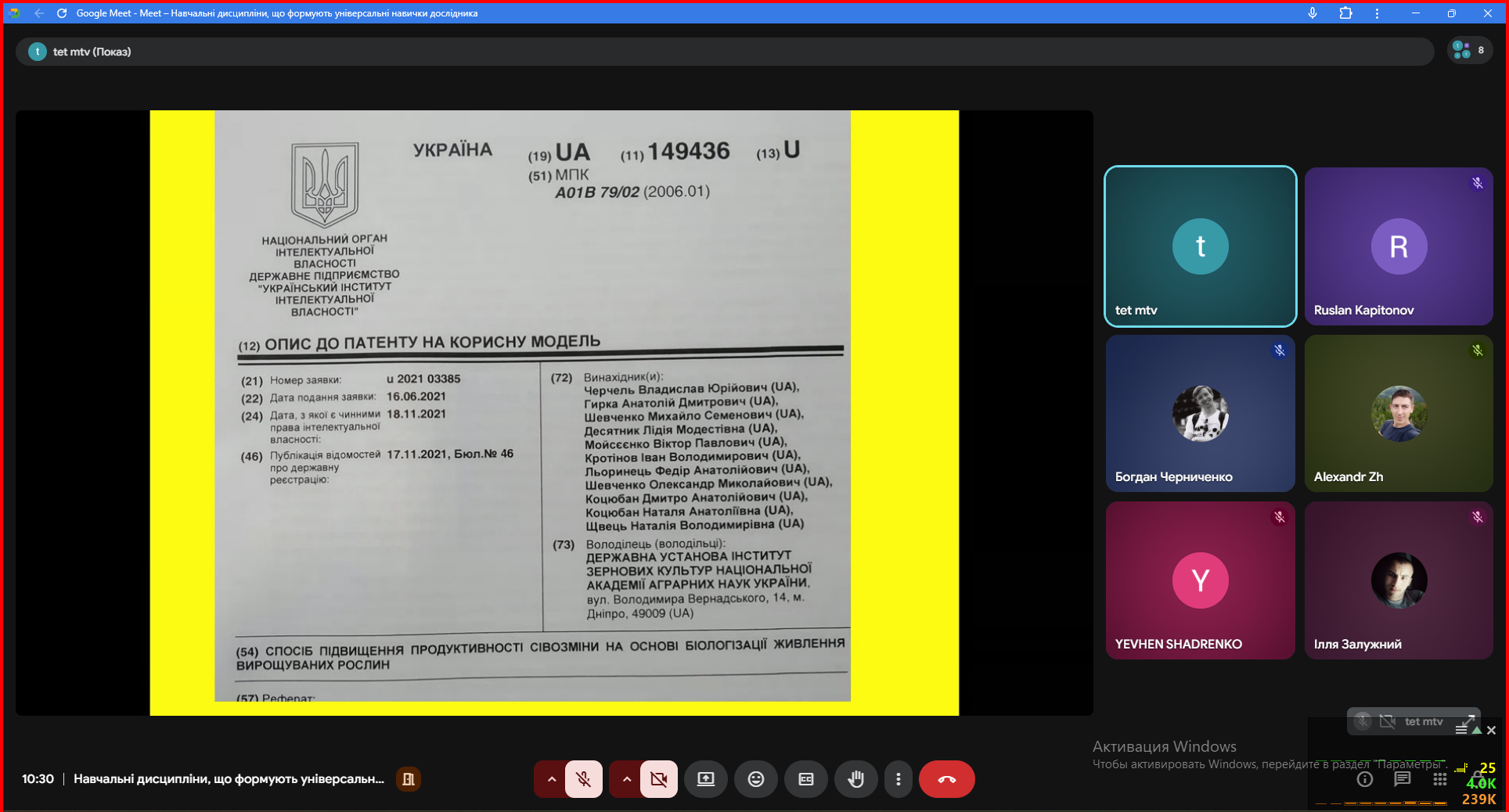Show the participants list showing 8 people
Viewport: 1509px width, 812px height.
coord(1470,51)
